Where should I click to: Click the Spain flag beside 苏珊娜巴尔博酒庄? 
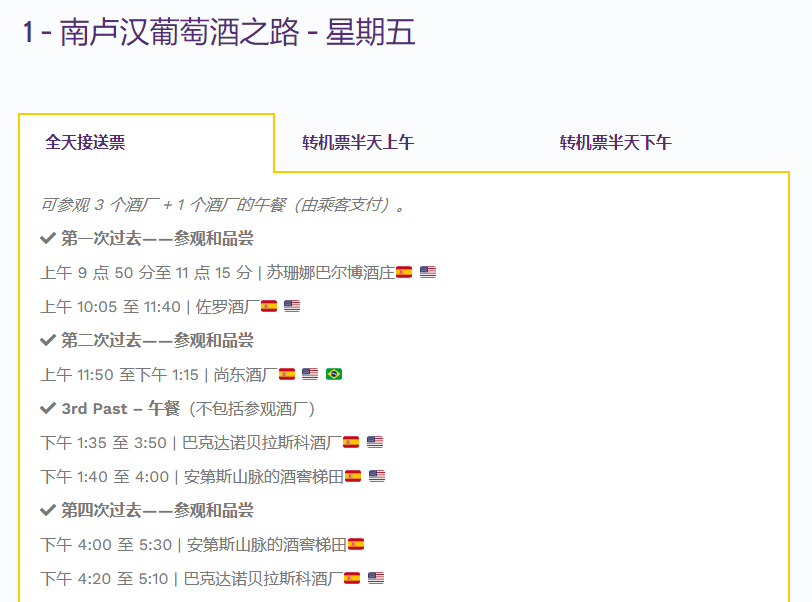(x=404, y=272)
